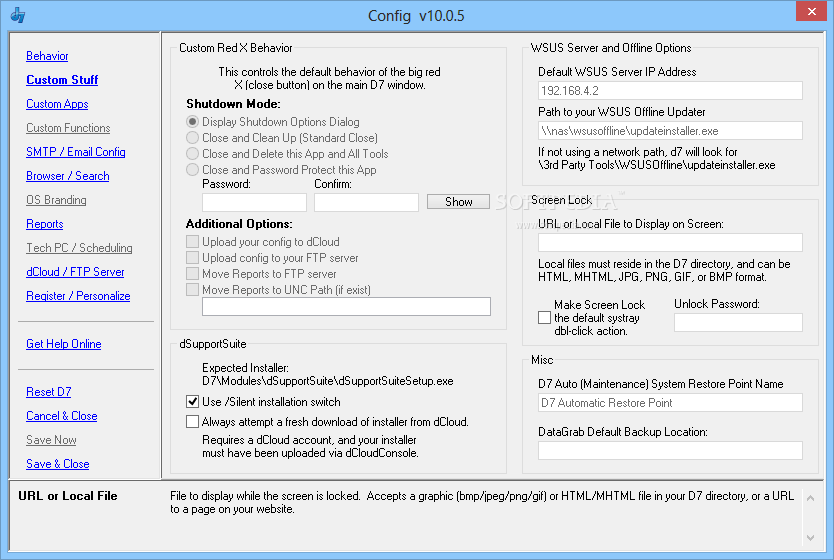Click the Confirm password field

point(366,202)
